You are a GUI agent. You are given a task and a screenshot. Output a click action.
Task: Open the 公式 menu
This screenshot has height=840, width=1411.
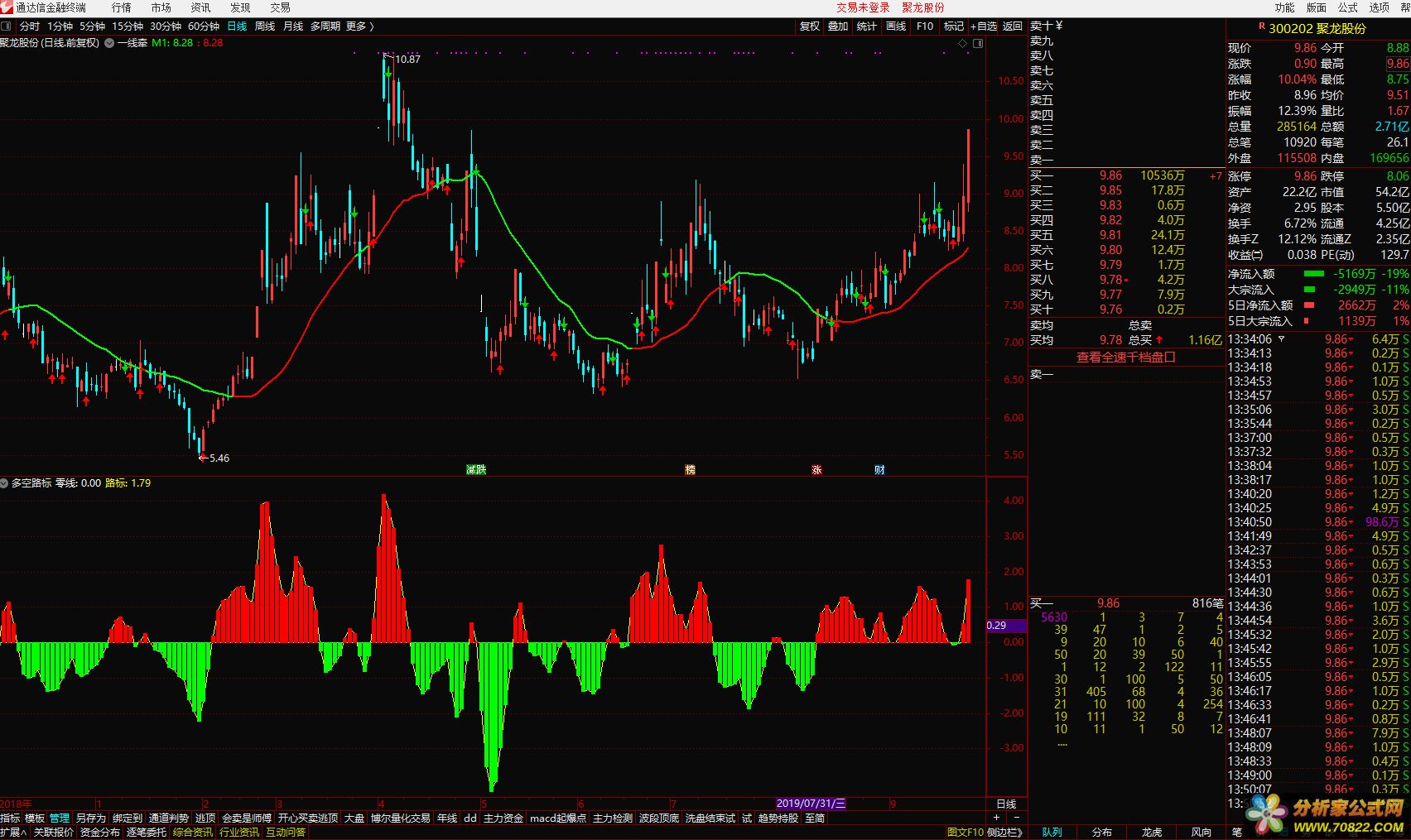tap(1348, 7)
